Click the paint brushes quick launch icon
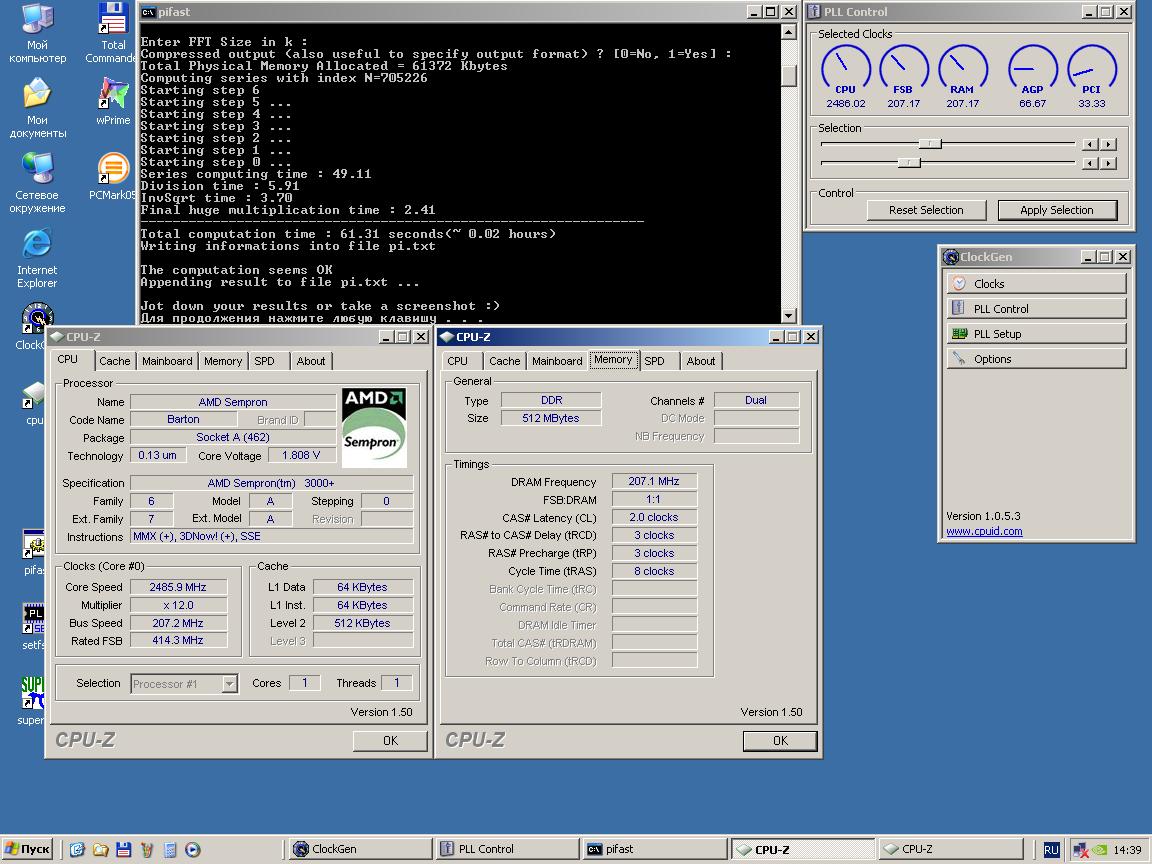This screenshot has width=1152, height=864. click(146, 849)
